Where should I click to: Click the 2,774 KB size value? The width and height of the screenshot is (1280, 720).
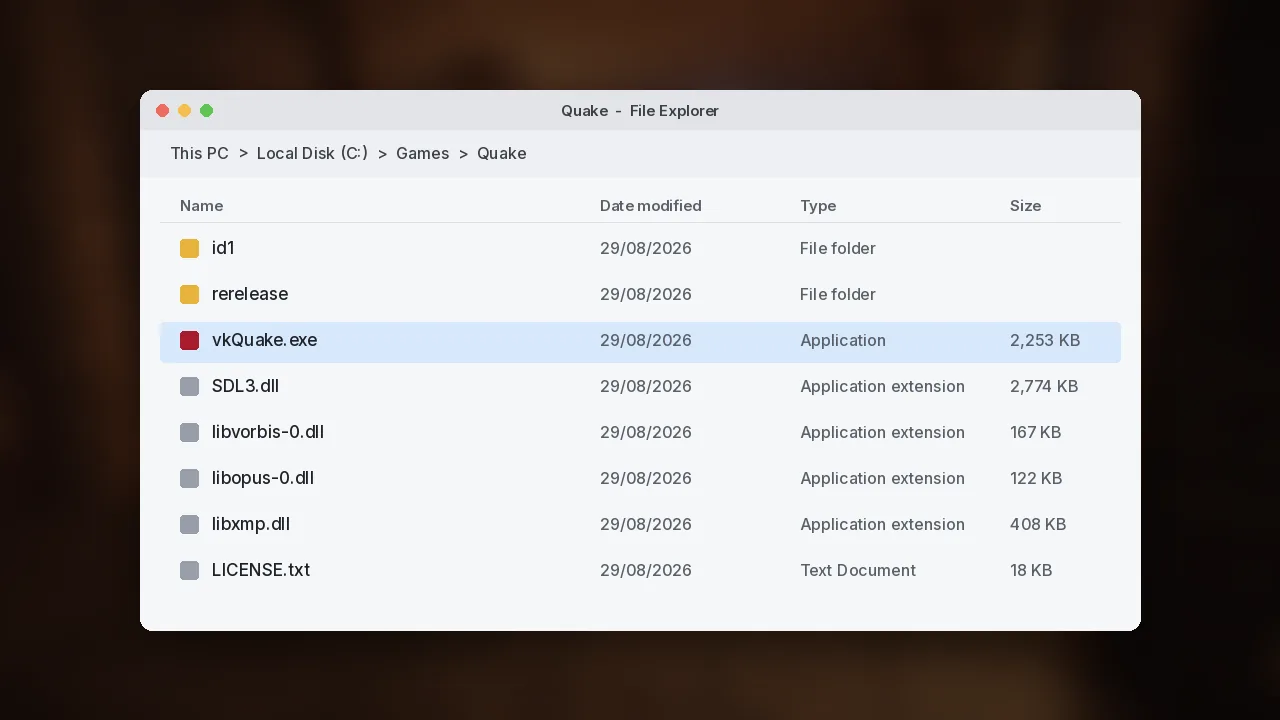point(1044,386)
